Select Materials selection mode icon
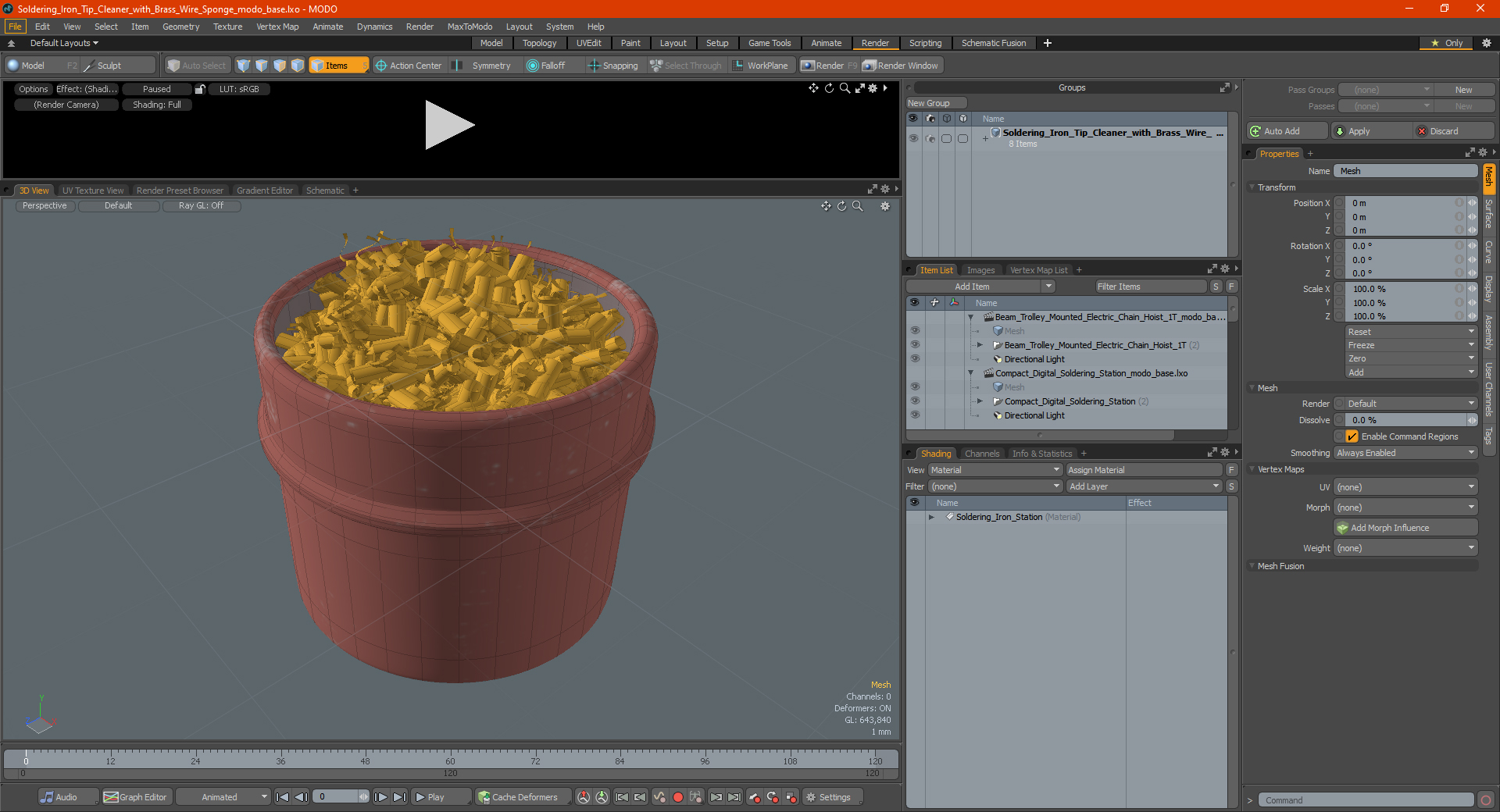This screenshot has height=812, width=1500. 298,66
